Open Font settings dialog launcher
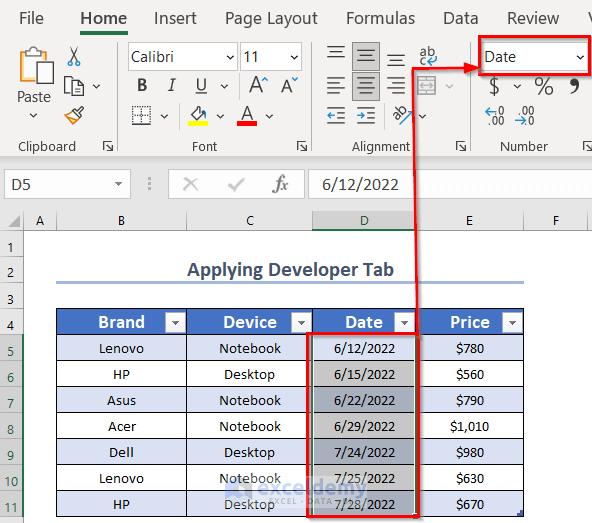Screen dimensions: 592x523 (302, 146)
